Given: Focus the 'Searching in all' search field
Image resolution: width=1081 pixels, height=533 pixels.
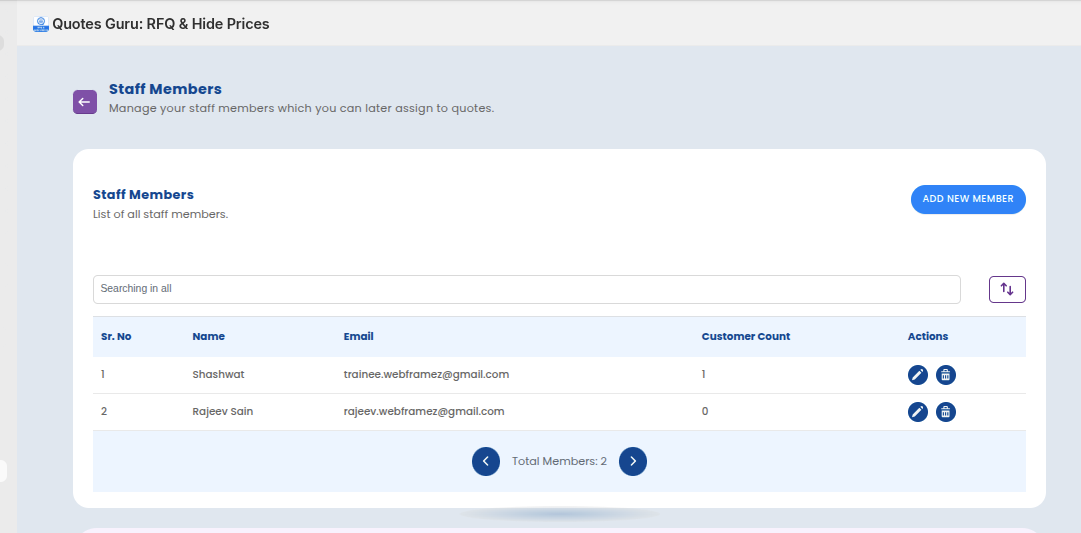Looking at the screenshot, I should tap(526, 289).
